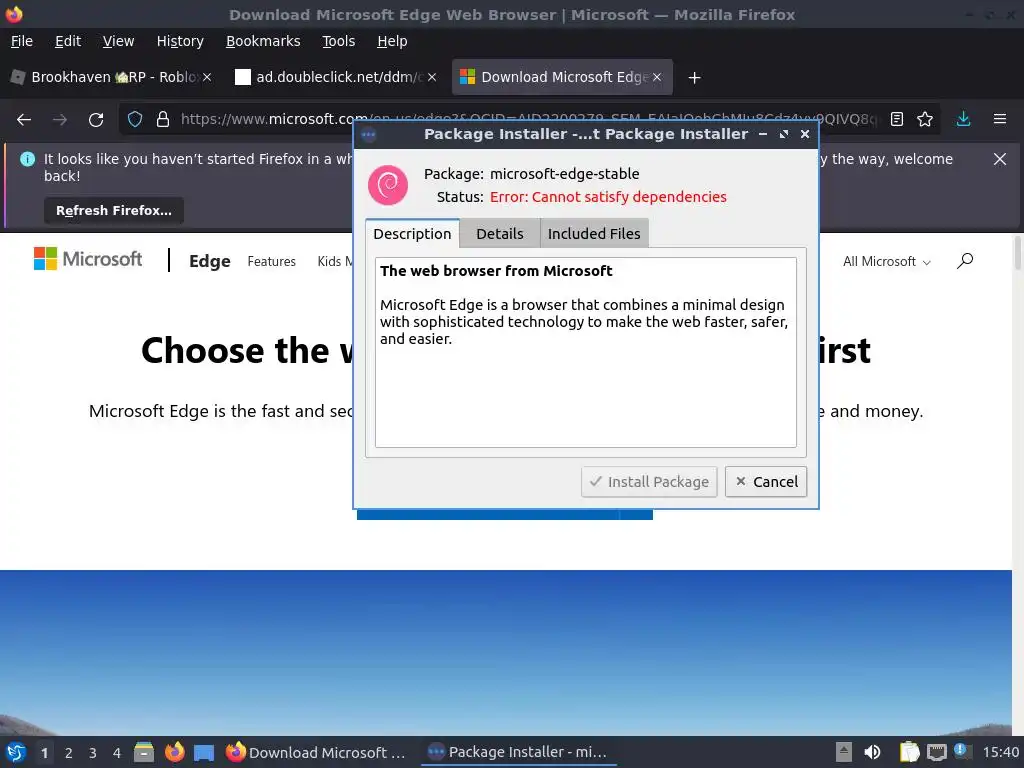This screenshot has width=1024, height=768.
Task: Launch Firefox from the taskbar quick launch
Action: pyautogui.click(x=174, y=752)
